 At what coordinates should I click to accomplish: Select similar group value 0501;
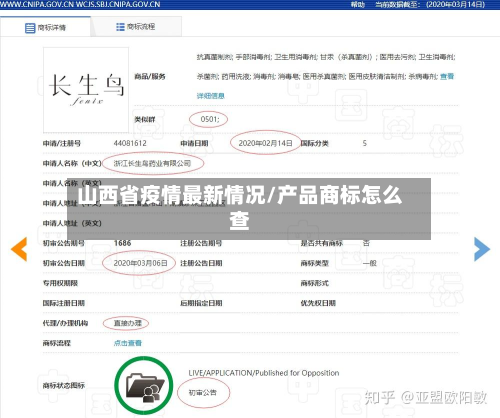pos(210,119)
